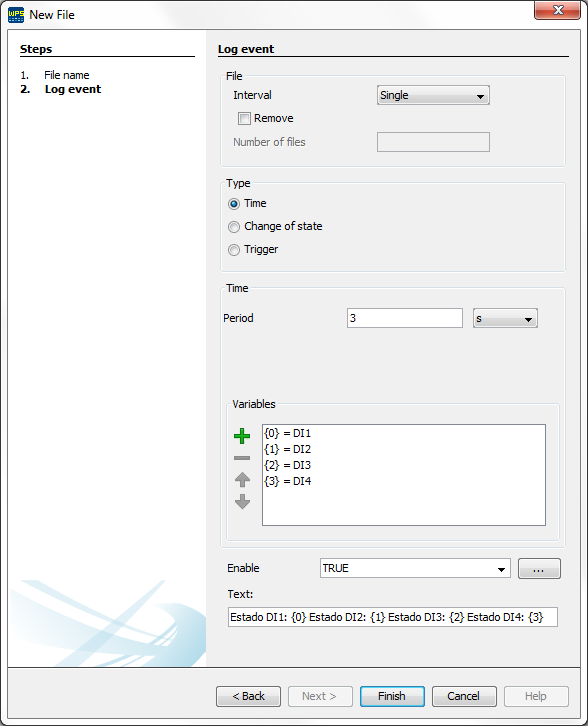Click the Log event step in Steps list
Viewport: 588px width, 726px height.
[73, 89]
